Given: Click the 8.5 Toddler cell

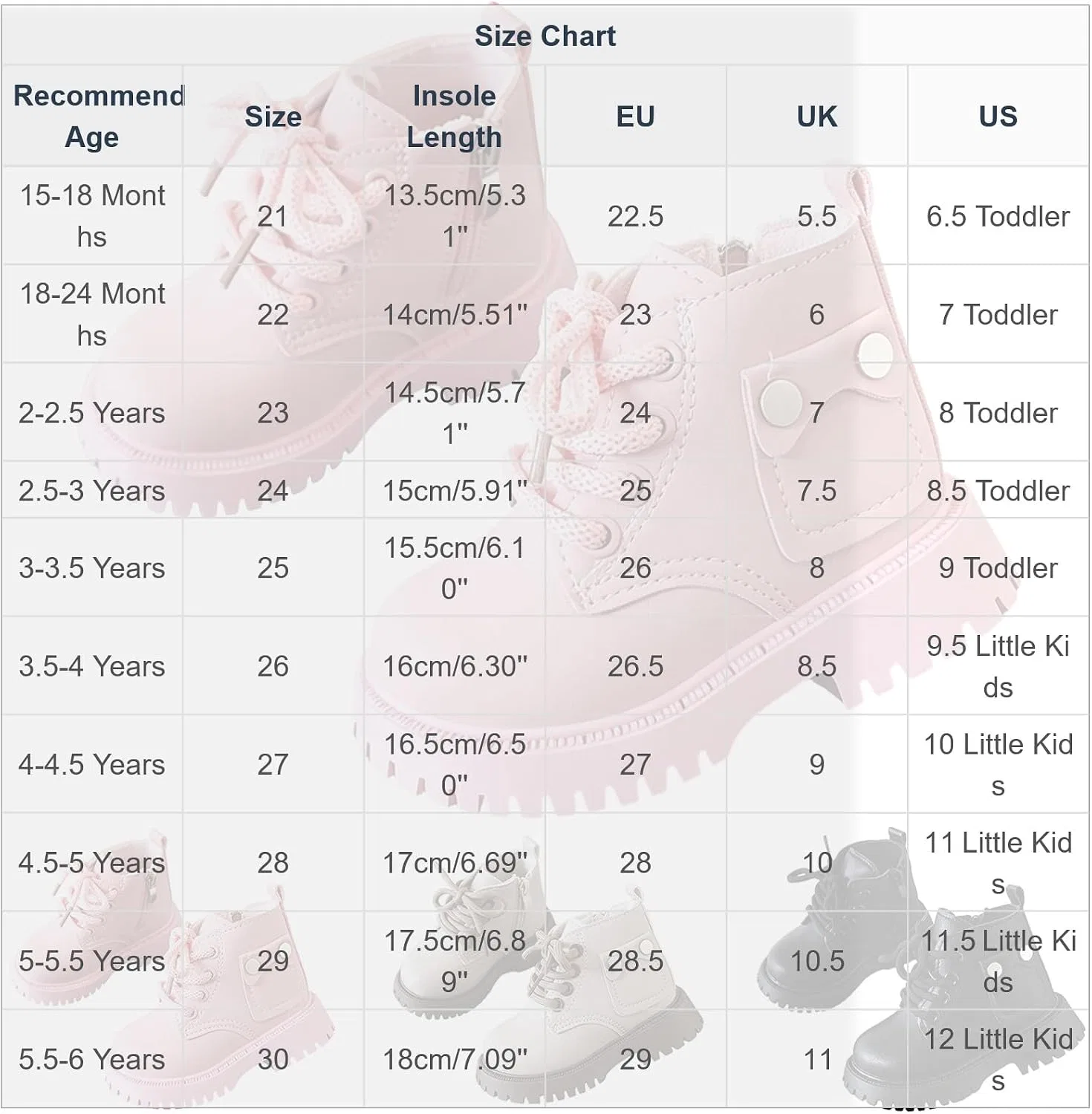Looking at the screenshot, I should (x=998, y=490).
